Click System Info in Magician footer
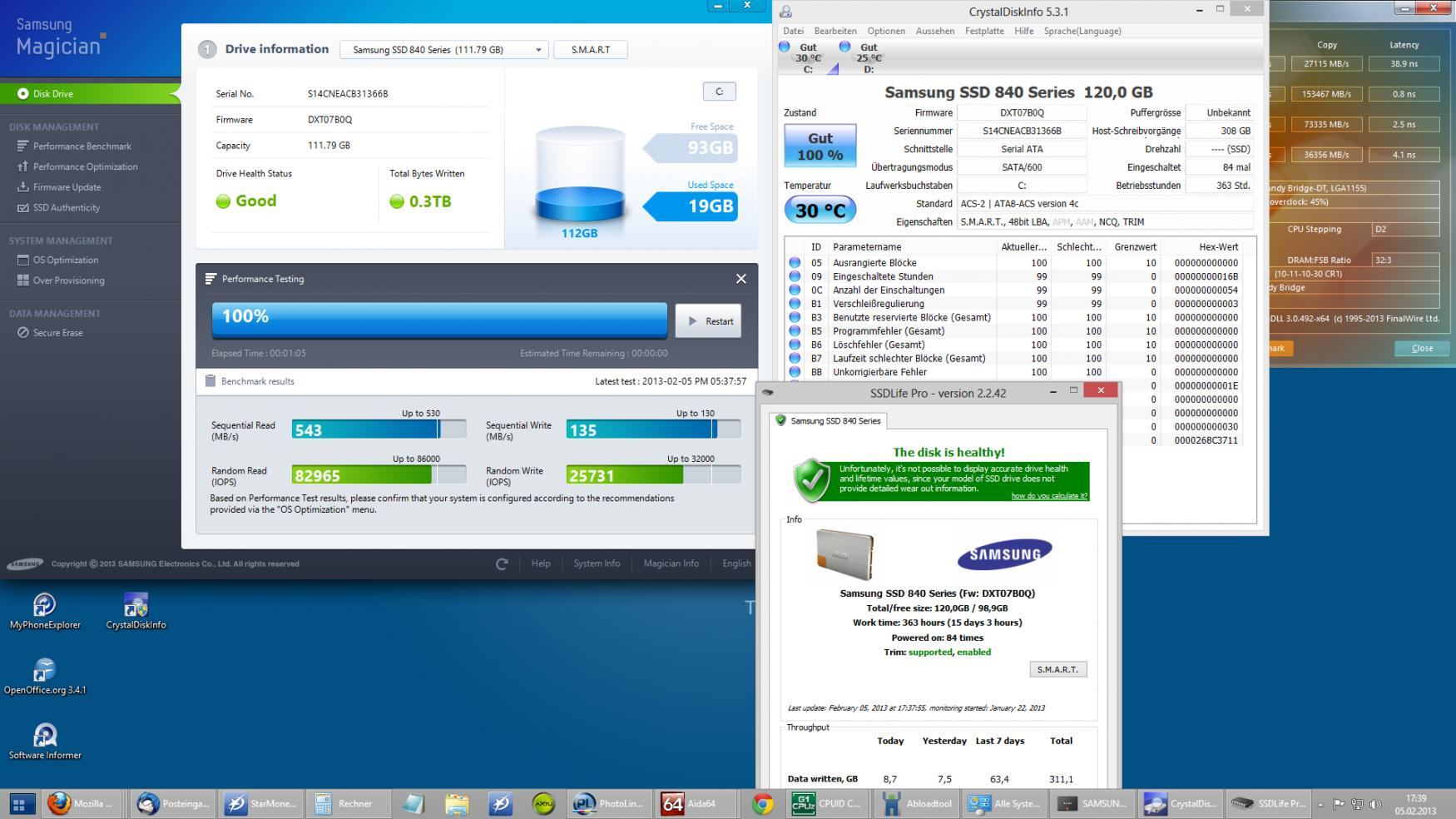1456x819 pixels. pos(597,563)
